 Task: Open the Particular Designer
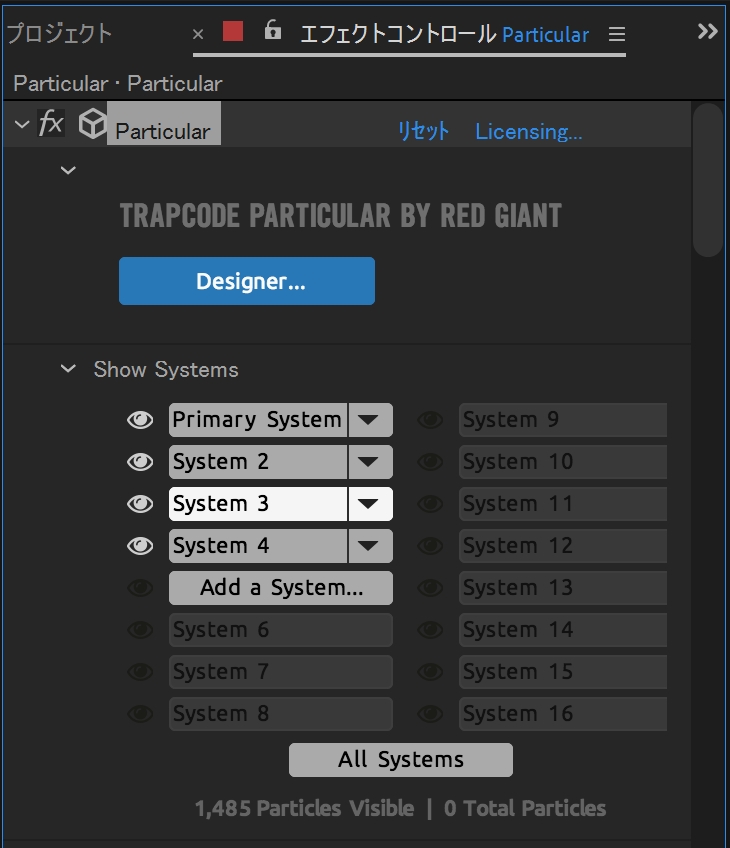[246, 281]
